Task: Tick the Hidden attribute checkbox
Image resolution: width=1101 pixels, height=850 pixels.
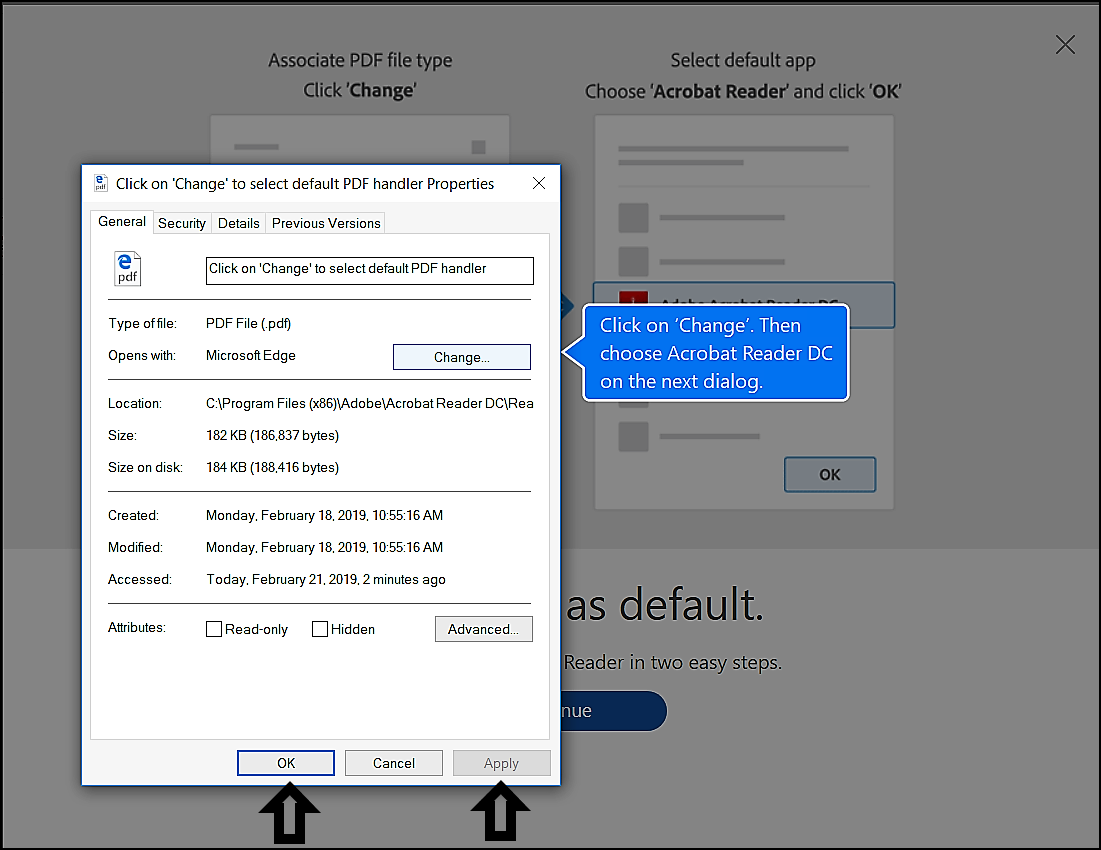Action: 319,629
